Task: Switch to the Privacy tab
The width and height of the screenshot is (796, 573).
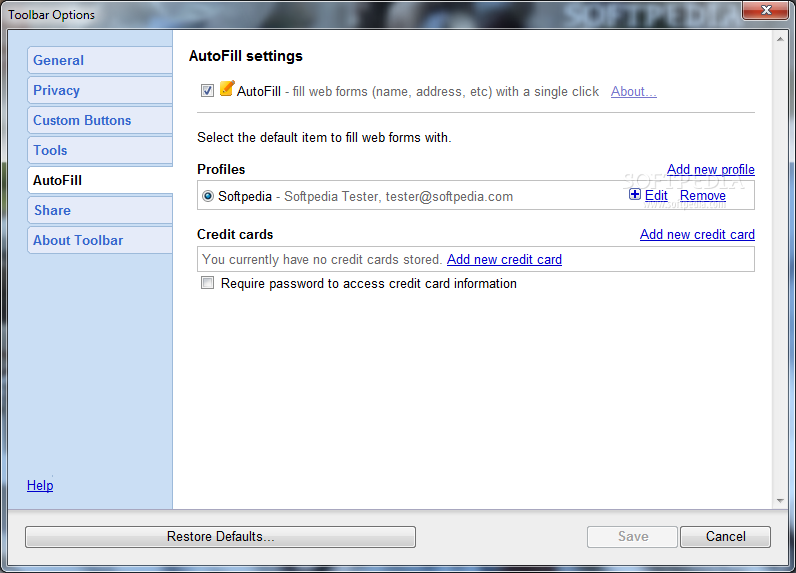Action: (x=100, y=90)
